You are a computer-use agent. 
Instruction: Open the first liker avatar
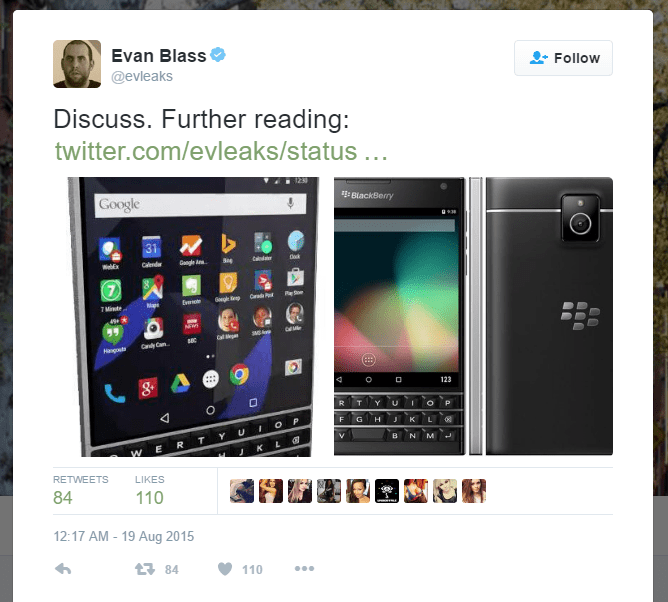coord(242,491)
